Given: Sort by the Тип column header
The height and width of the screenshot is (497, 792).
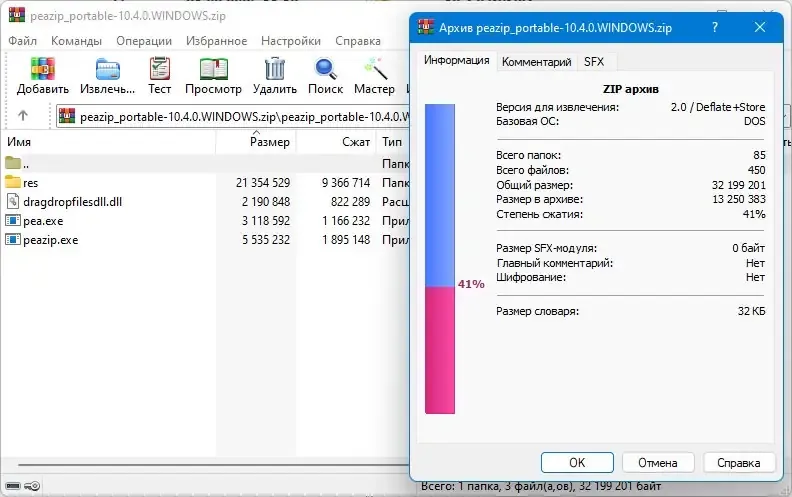Looking at the screenshot, I should point(393,142).
